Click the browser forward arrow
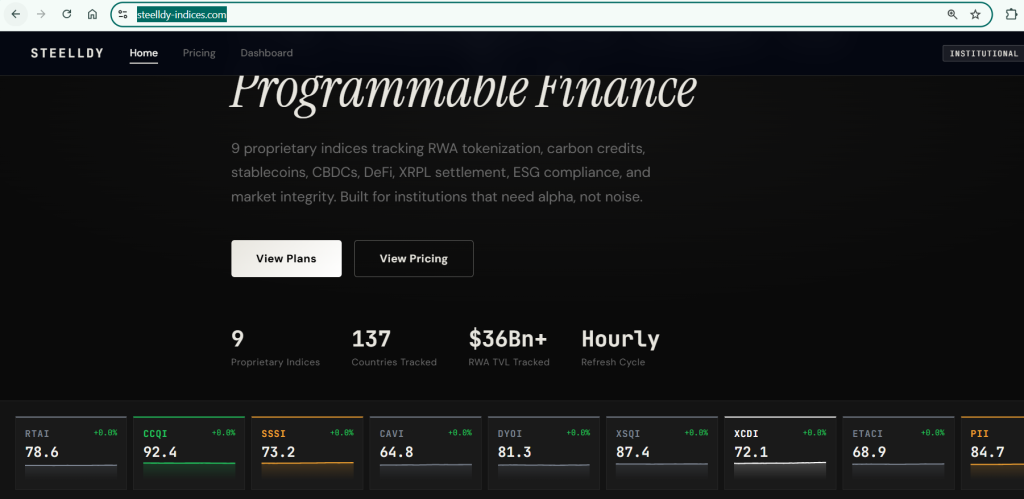Viewport: 1024px width, 499px height. click(x=41, y=14)
